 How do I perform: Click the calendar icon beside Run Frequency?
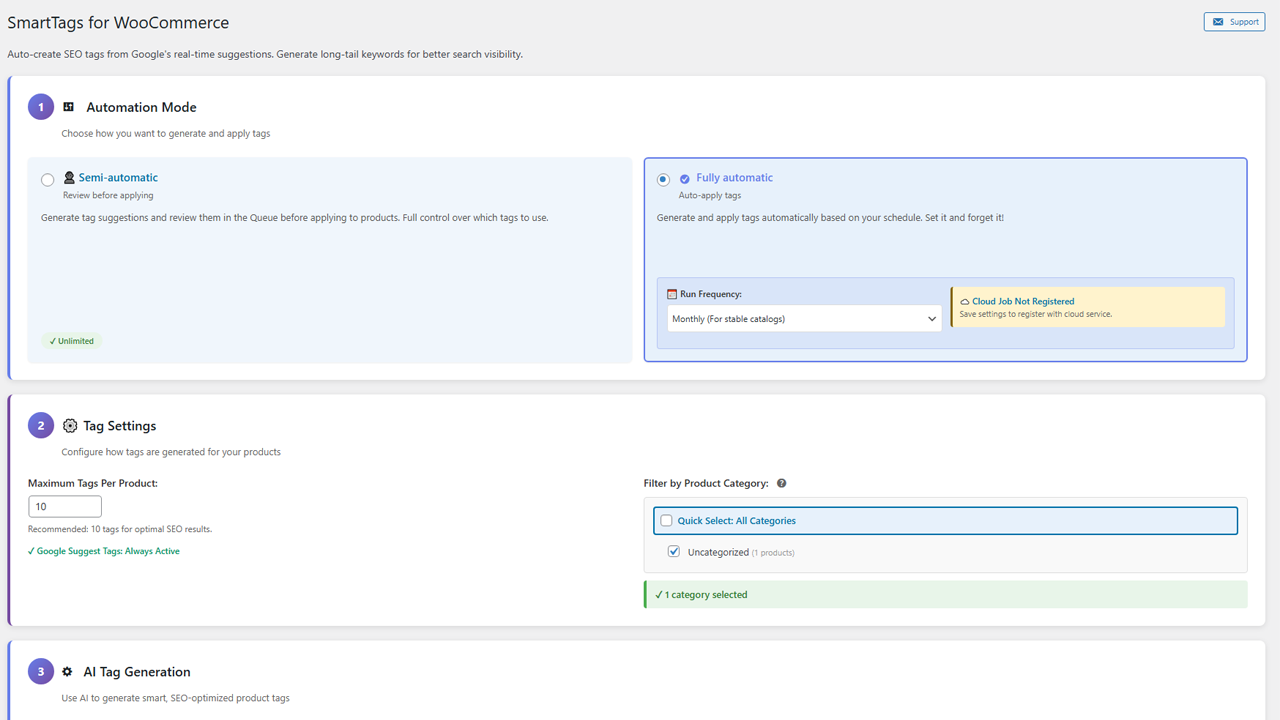click(671, 293)
